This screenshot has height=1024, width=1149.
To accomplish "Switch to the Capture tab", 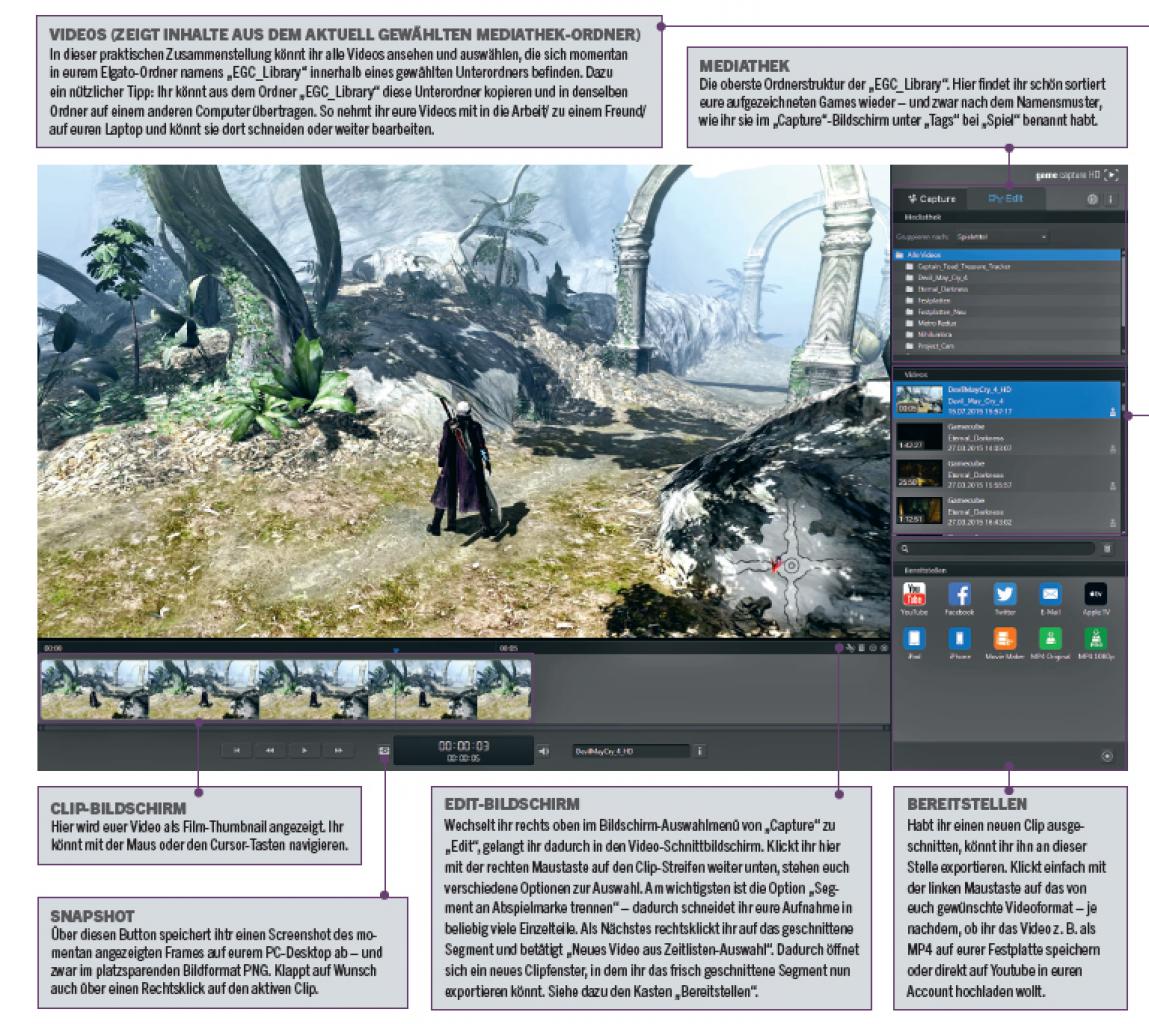I will tap(931, 199).
